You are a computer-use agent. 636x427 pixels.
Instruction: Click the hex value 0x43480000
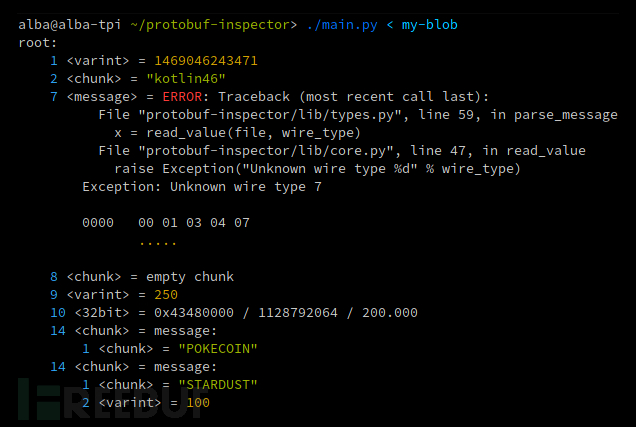(x=194, y=313)
